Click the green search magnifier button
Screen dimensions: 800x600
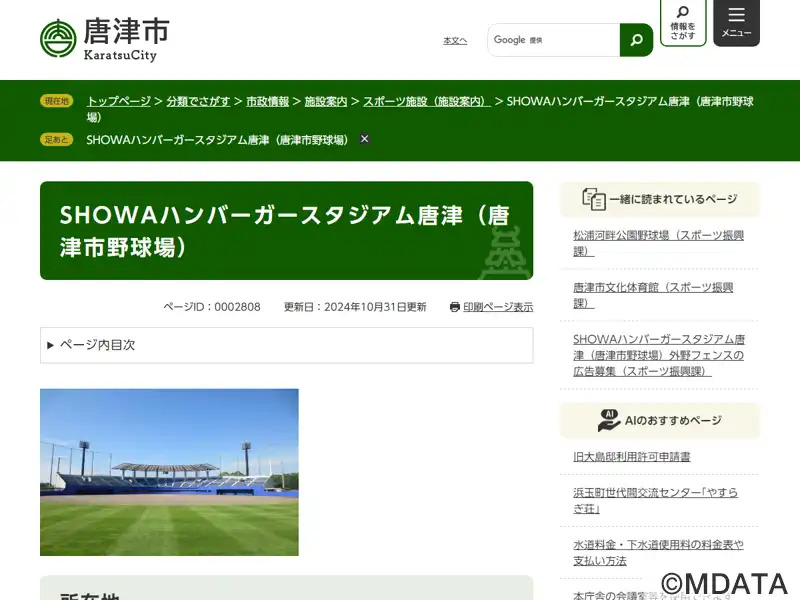pos(636,40)
